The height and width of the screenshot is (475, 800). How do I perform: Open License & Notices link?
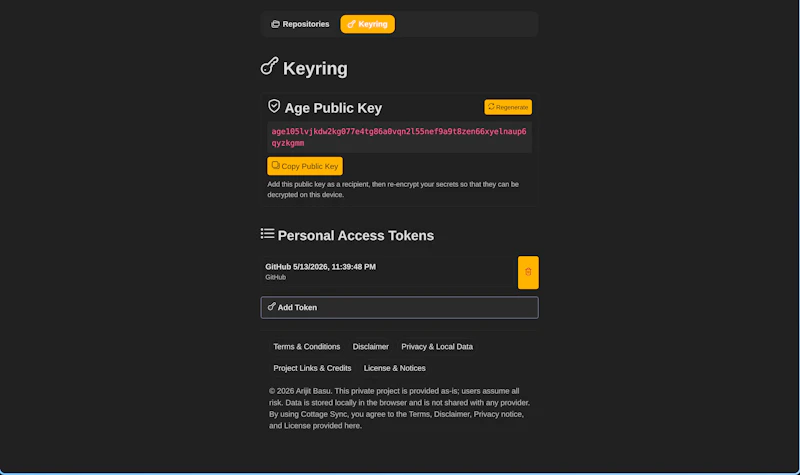pyautogui.click(x=394, y=368)
